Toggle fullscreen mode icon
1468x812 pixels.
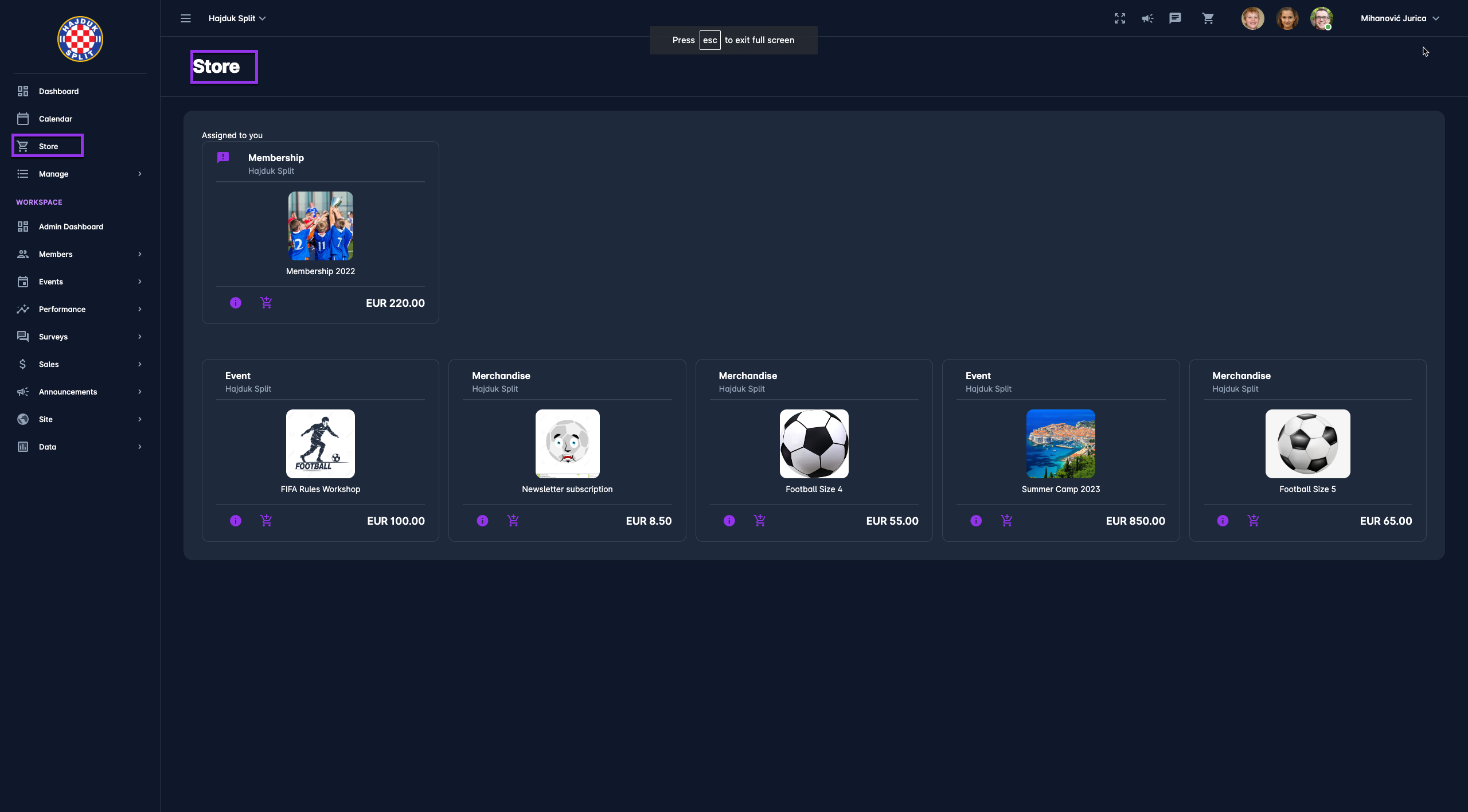(x=1120, y=18)
